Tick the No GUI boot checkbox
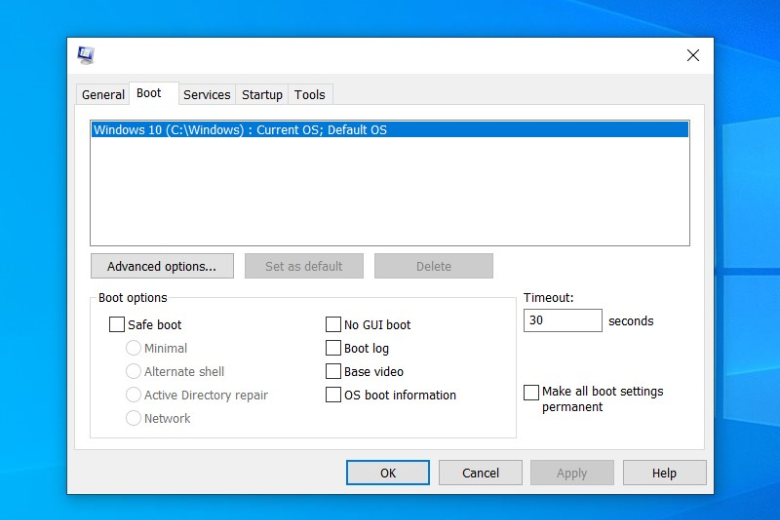The width and height of the screenshot is (780, 520). tap(333, 324)
